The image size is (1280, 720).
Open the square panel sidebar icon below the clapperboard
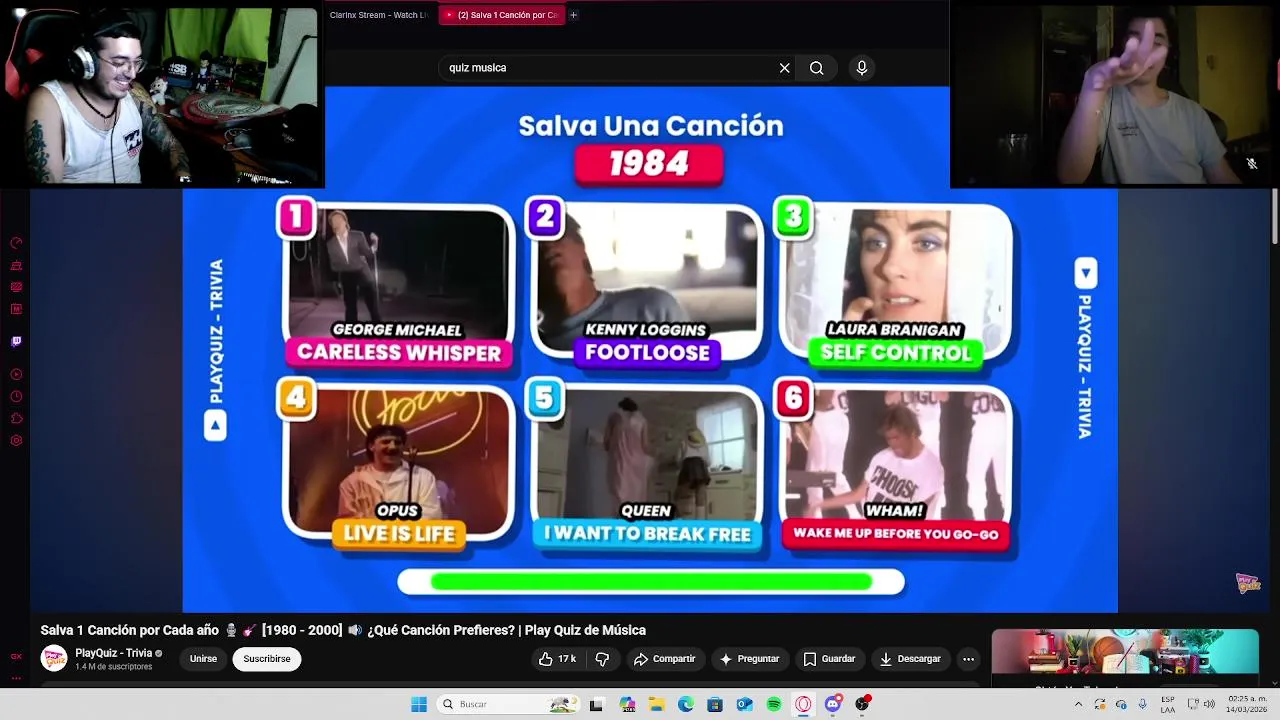click(x=16, y=309)
